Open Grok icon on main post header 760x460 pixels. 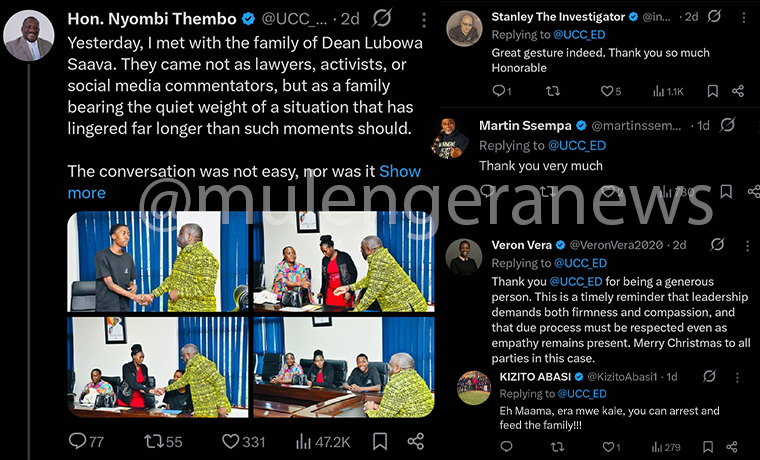[x=382, y=18]
